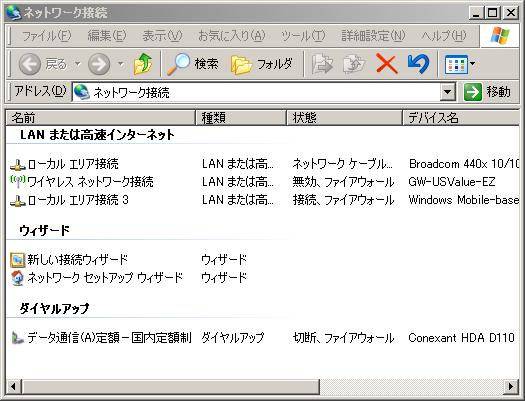Click the ローカル エリア接続 3 adapter icon
Screen dimensions: 525x401
point(18,200)
